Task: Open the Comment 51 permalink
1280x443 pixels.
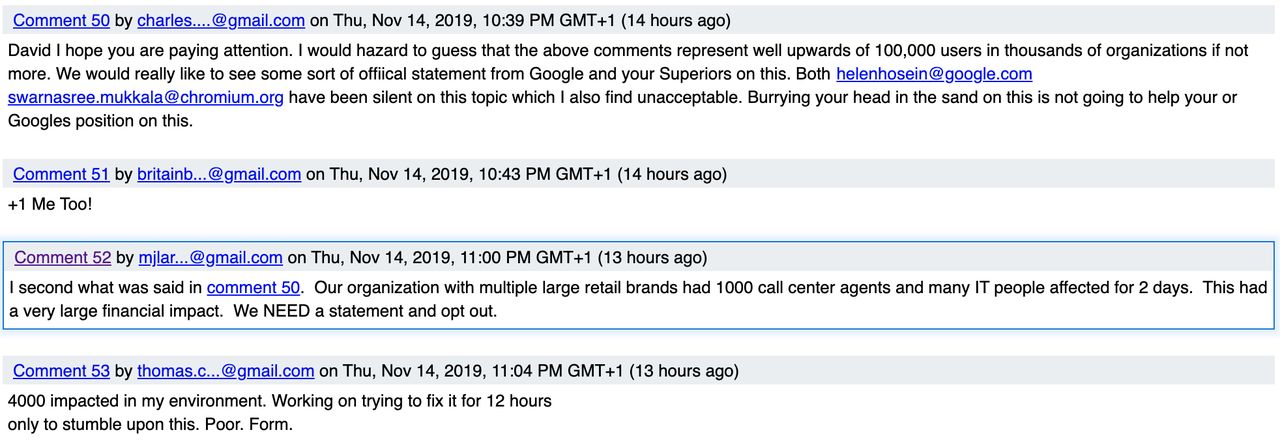Action: click(x=61, y=174)
